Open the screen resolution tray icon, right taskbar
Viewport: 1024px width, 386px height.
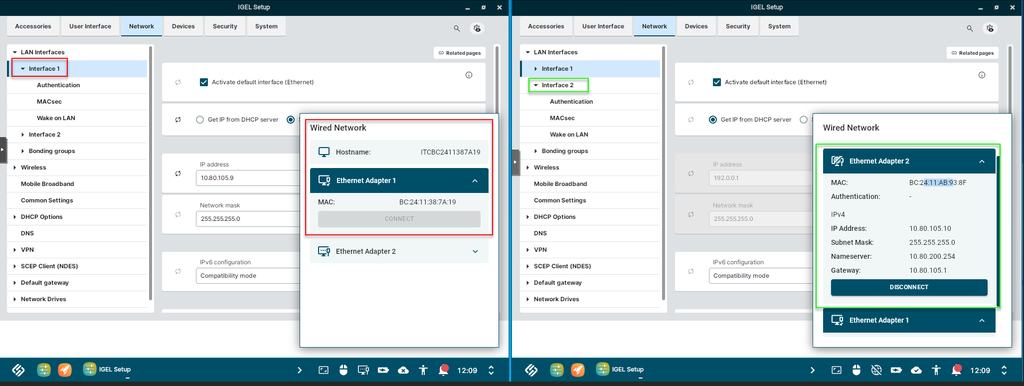[837, 370]
